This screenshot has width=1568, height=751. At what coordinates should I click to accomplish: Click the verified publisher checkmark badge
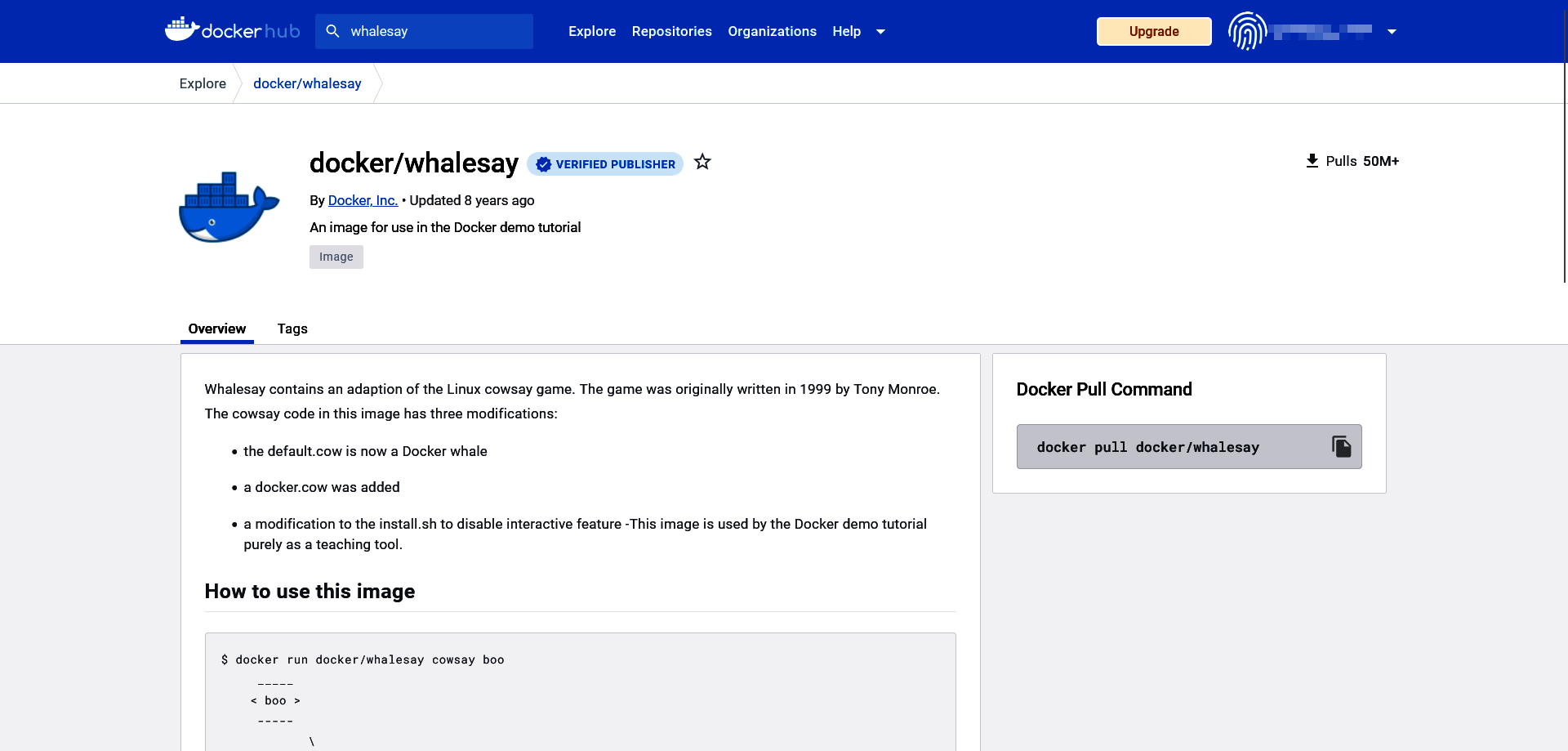click(544, 164)
